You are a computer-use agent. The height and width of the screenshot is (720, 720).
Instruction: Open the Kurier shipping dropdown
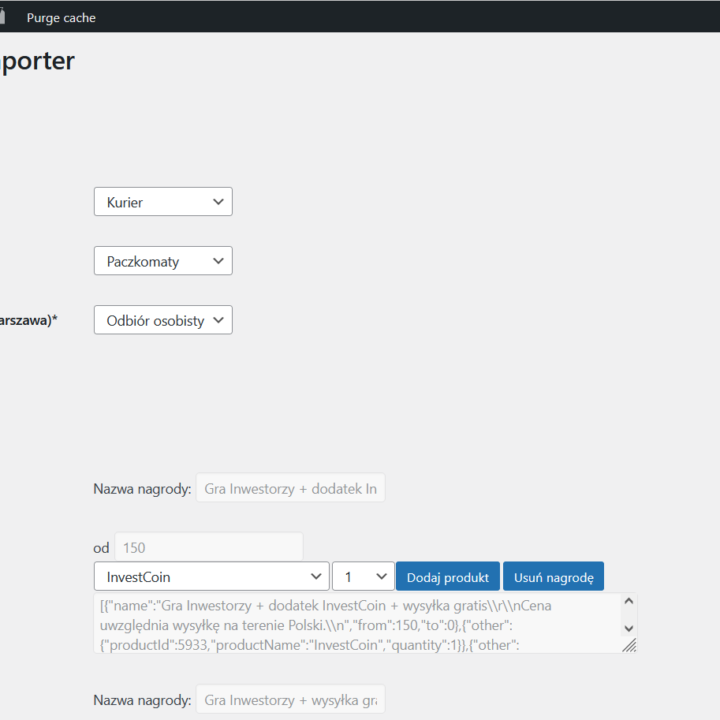pos(163,202)
